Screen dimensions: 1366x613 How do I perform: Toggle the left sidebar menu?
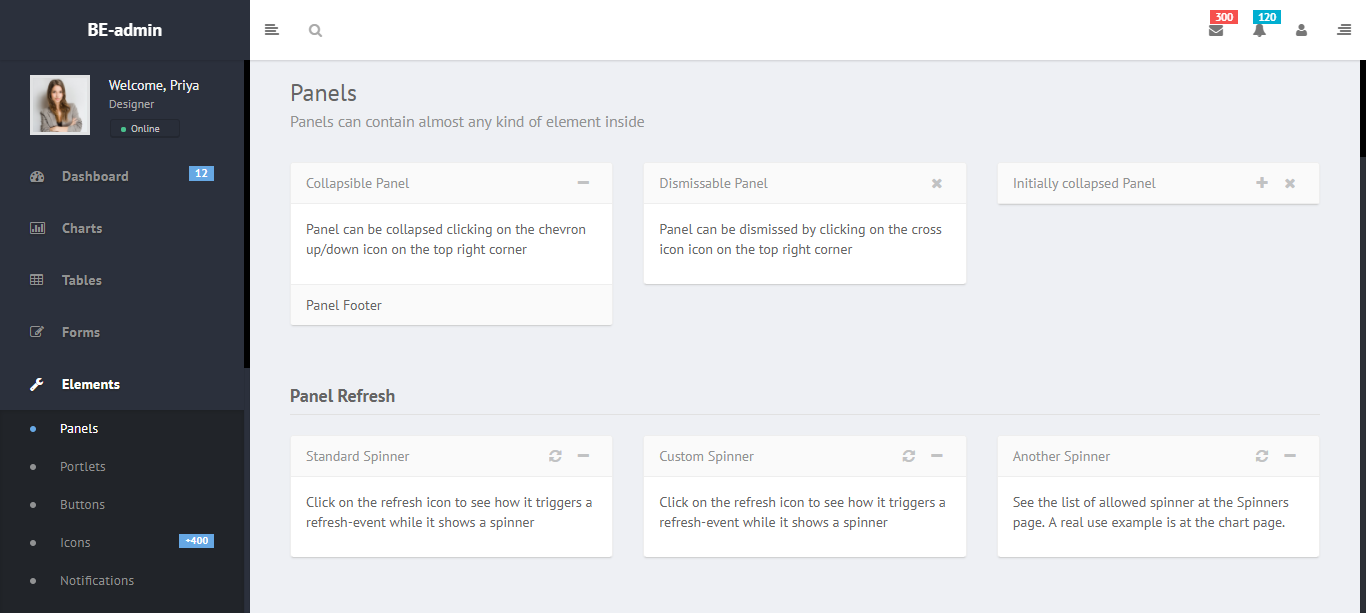271,30
